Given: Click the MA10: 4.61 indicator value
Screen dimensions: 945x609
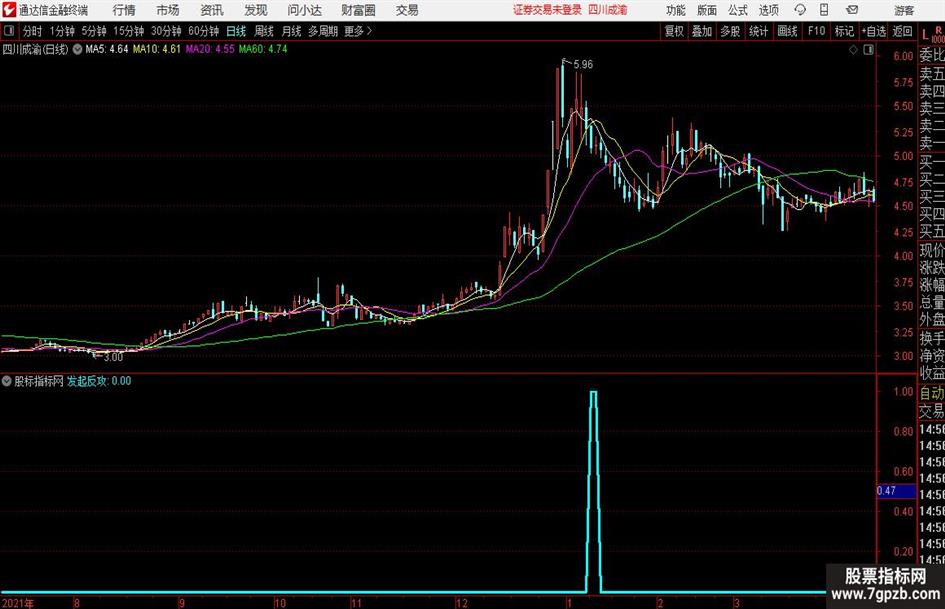Looking at the screenshot, I should coord(157,49).
